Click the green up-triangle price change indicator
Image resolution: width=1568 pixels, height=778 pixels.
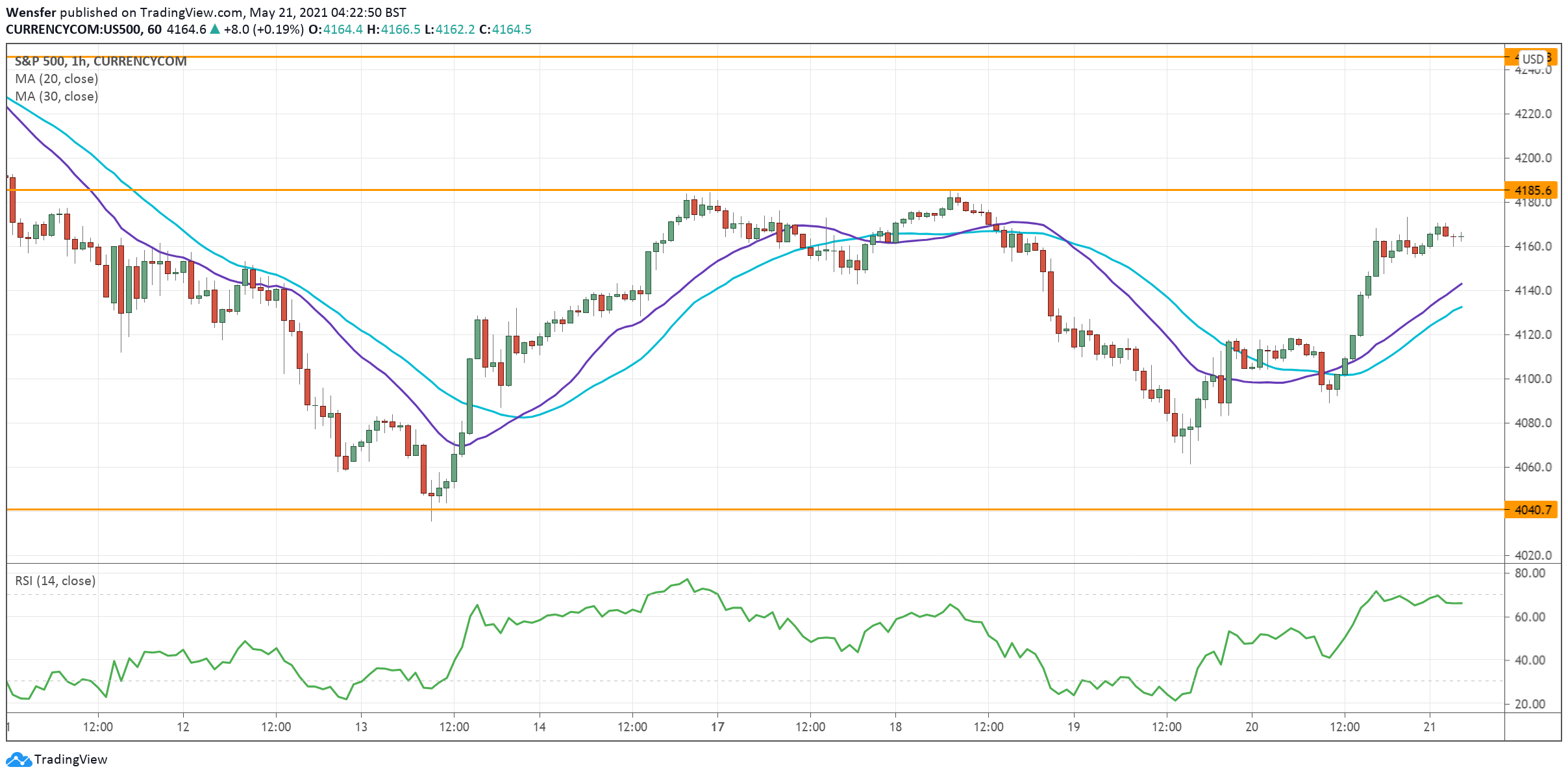coord(214,29)
